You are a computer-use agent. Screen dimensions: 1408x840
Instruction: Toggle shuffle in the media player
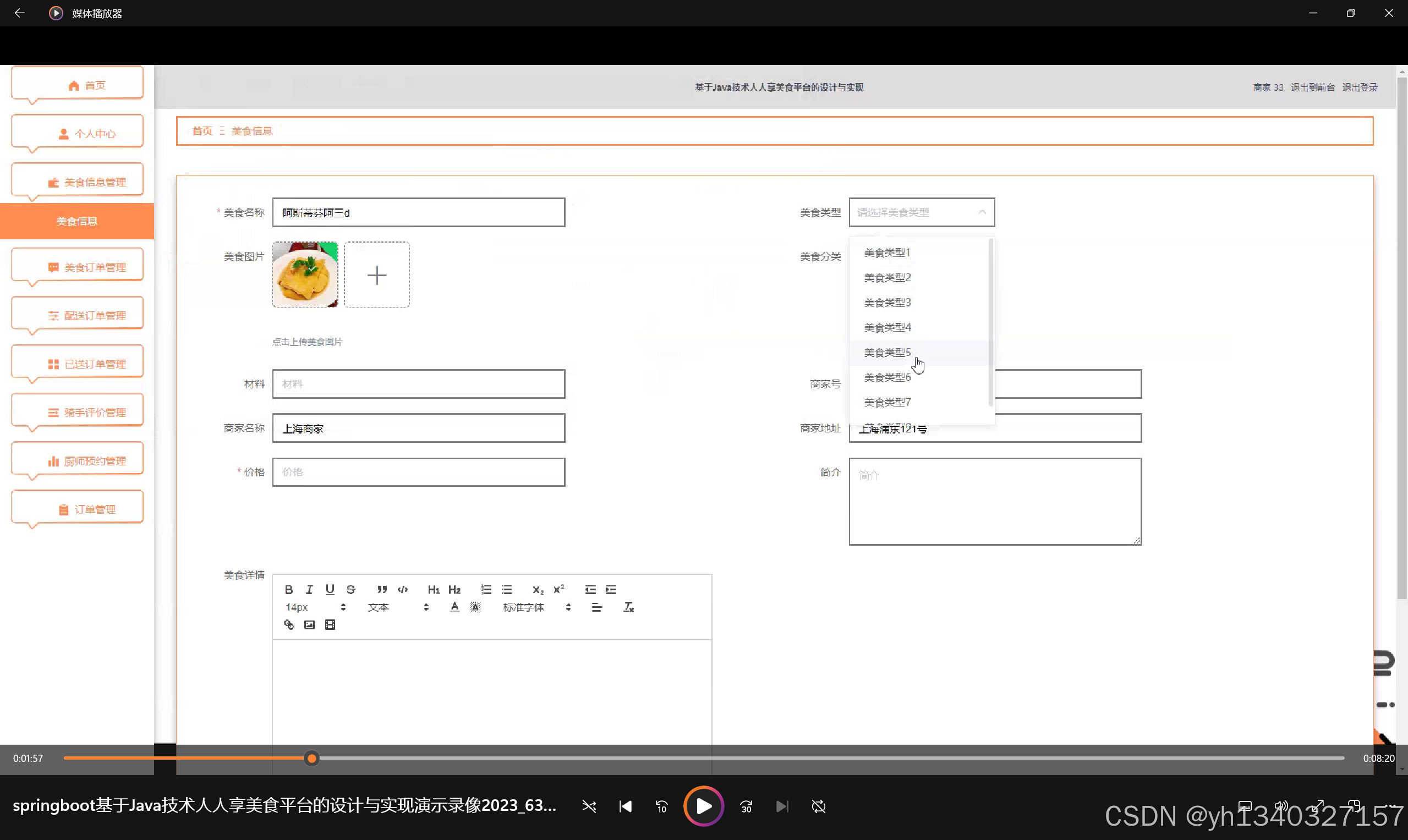[x=589, y=806]
